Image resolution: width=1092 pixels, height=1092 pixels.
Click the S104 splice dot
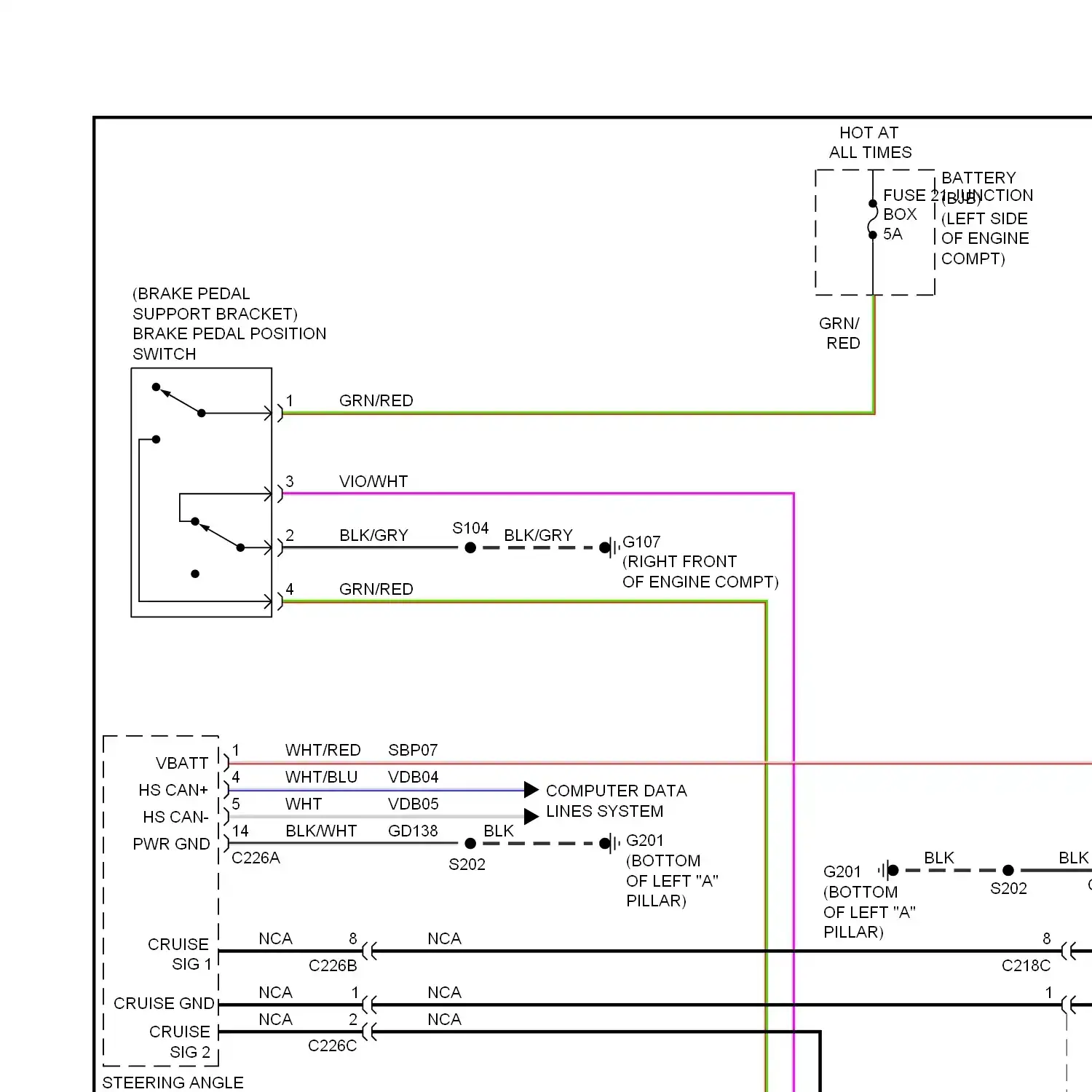coord(470,547)
